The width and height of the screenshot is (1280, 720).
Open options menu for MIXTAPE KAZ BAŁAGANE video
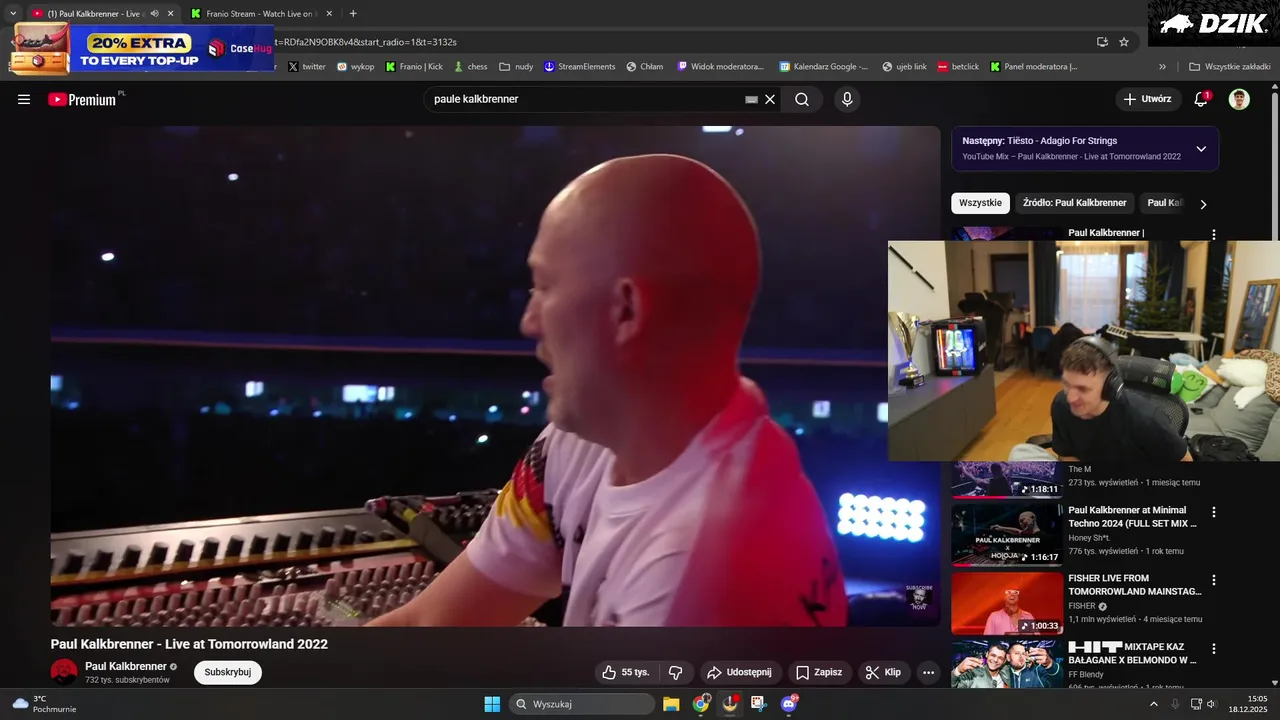point(1214,648)
